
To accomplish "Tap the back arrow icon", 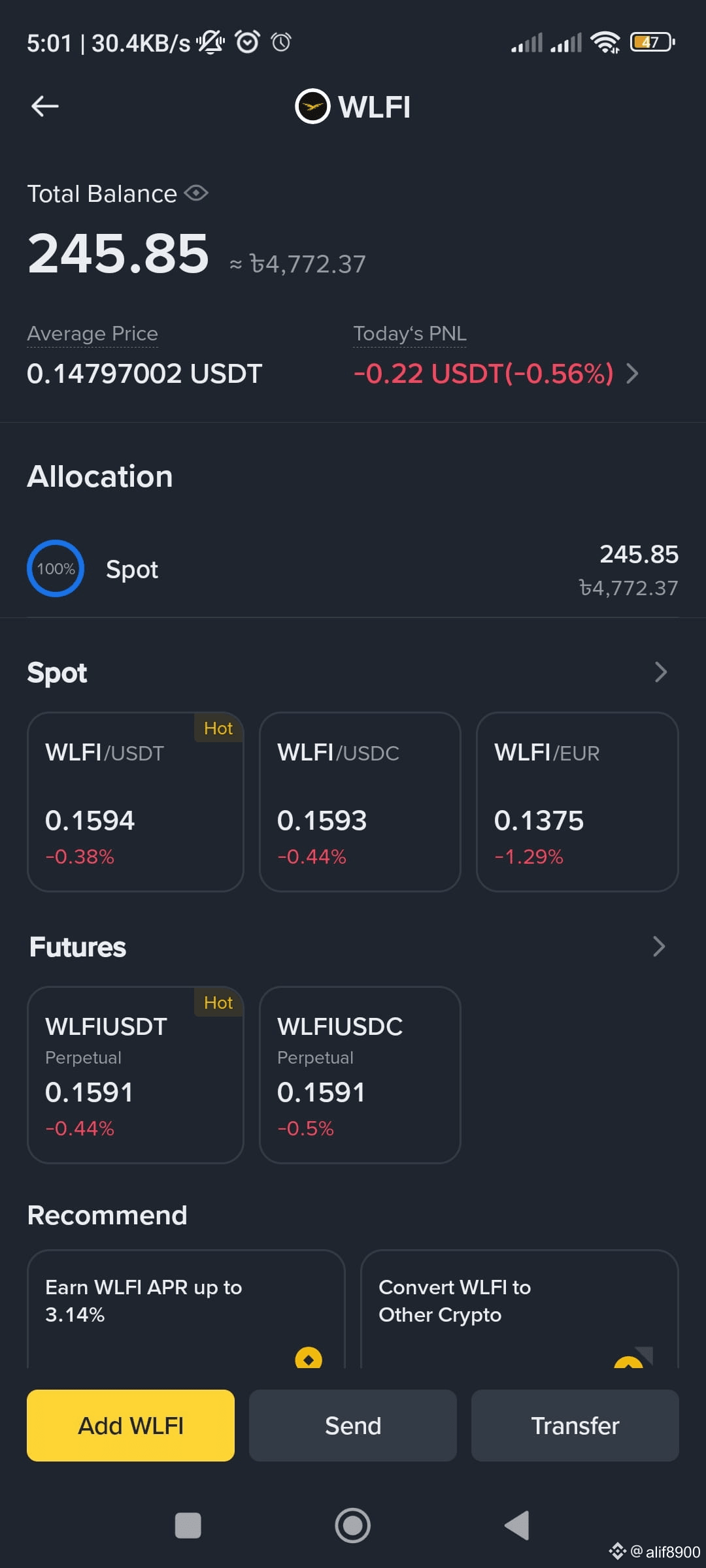I will coord(45,106).
